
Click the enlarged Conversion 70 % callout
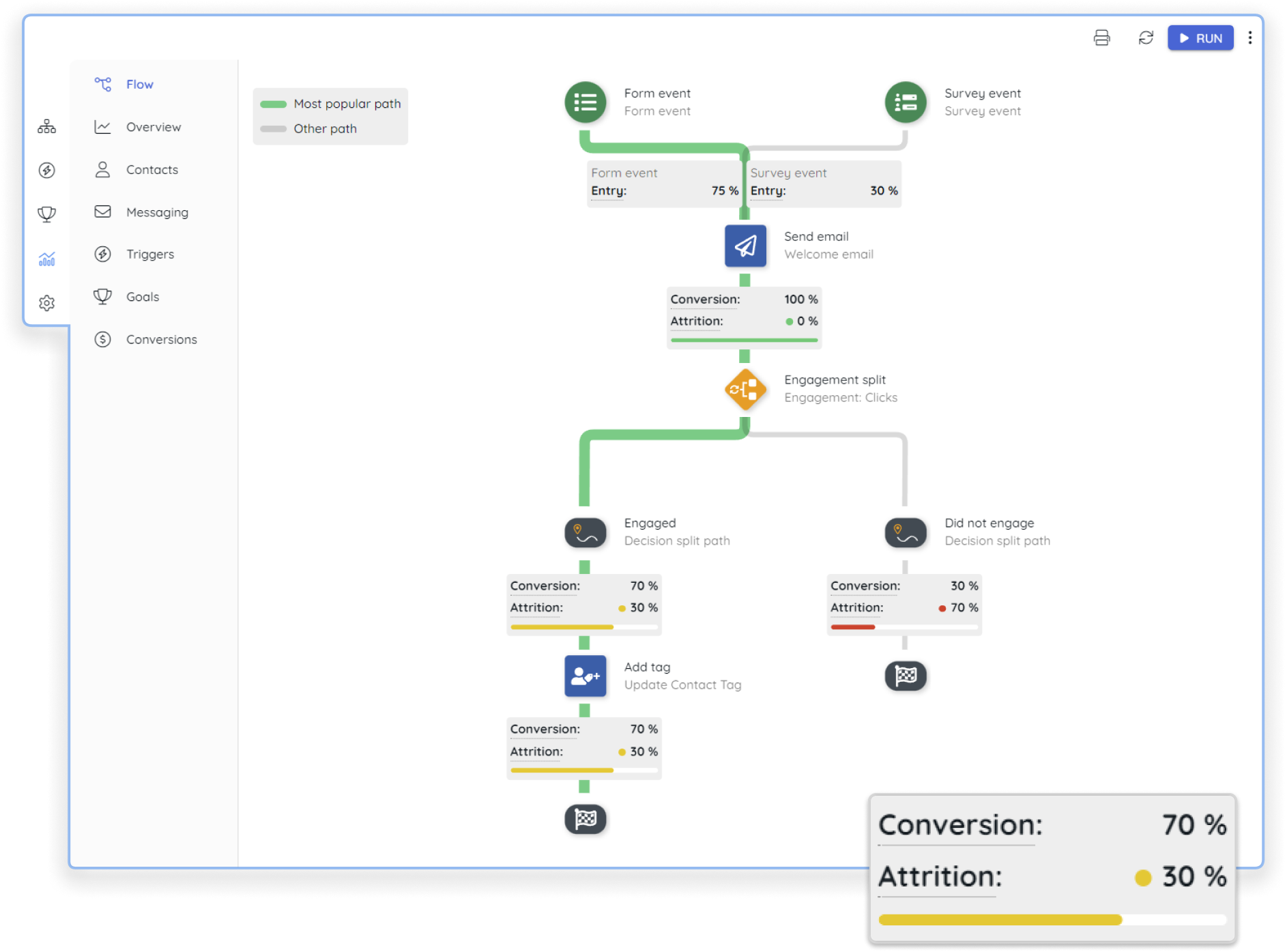pos(1052,869)
